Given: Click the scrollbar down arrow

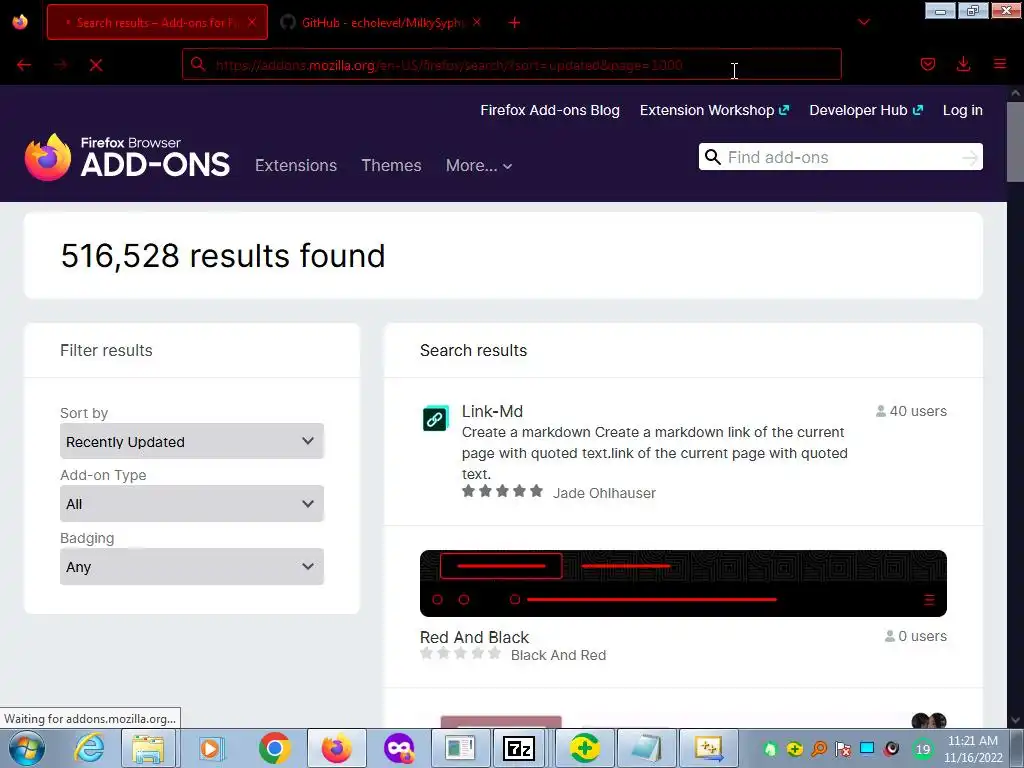Looking at the screenshot, I should (1015, 720).
